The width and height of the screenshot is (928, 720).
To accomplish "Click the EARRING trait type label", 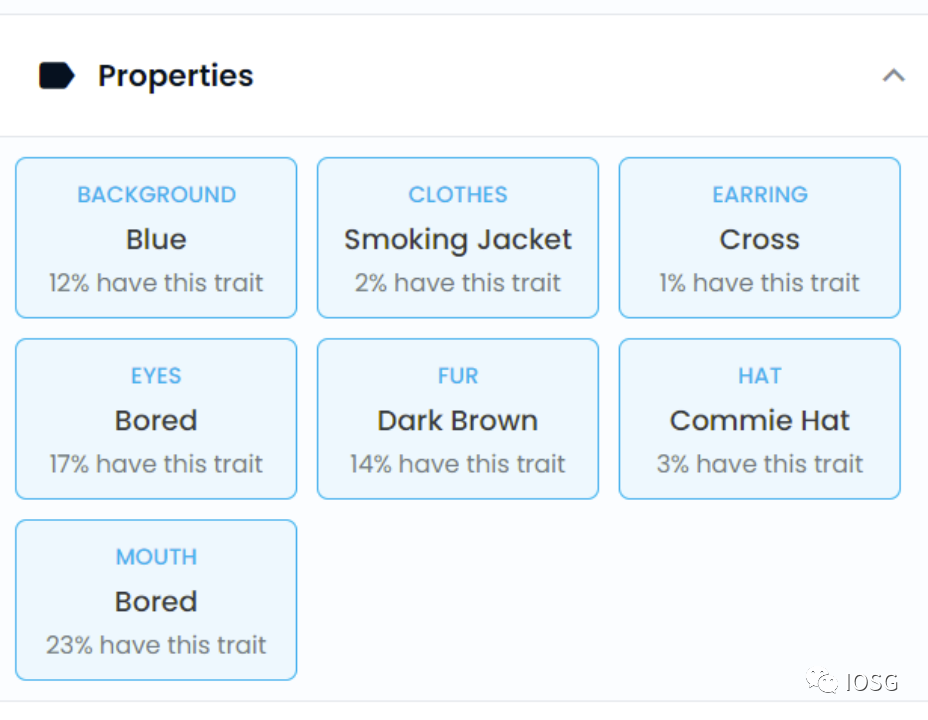I will tap(760, 195).
